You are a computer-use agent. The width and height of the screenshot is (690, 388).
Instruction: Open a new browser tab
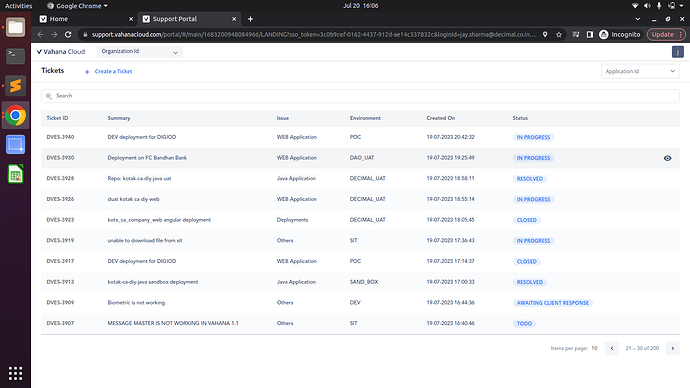coord(250,19)
